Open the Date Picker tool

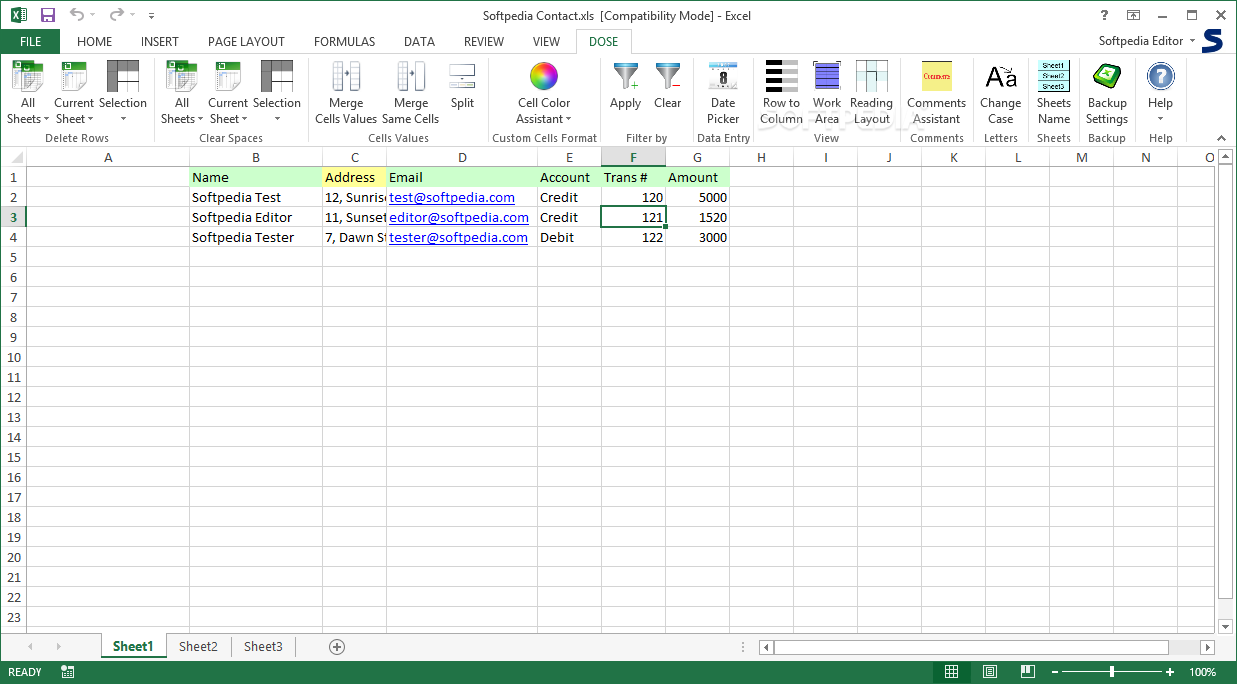click(x=723, y=92)
